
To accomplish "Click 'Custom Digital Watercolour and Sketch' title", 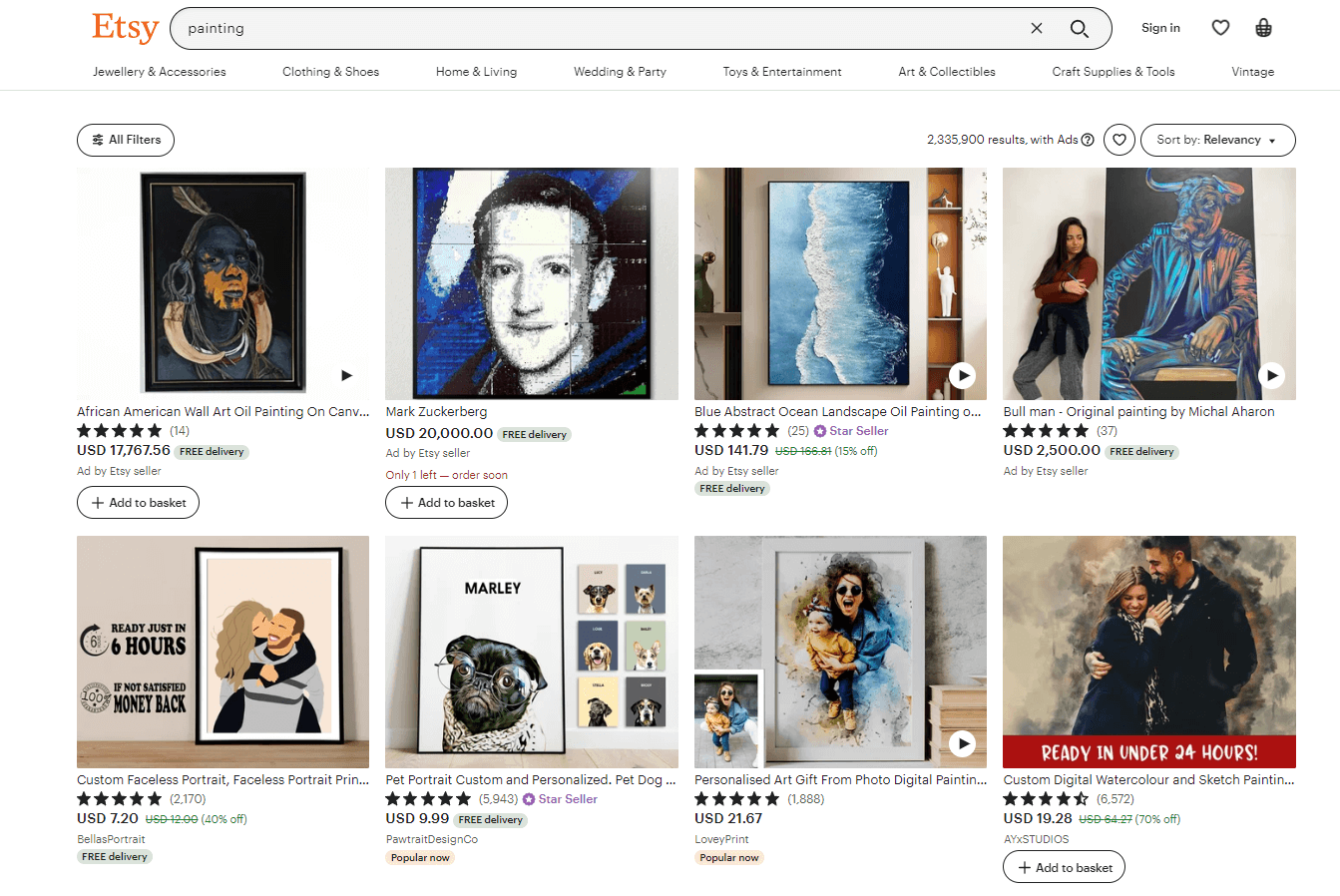I will [x=1148, y=780].
